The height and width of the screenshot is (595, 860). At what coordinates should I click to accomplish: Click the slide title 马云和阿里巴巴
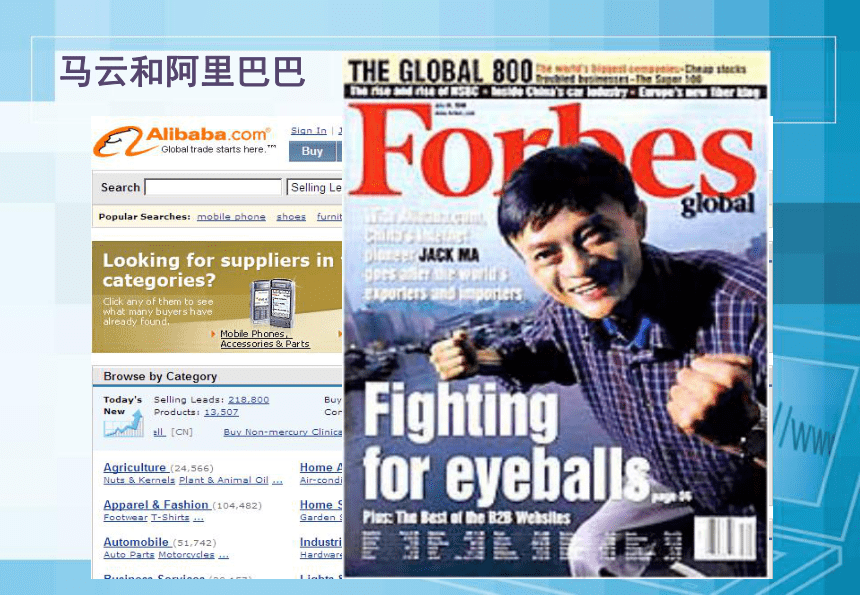pyautogui.click(x=182, y=71)
